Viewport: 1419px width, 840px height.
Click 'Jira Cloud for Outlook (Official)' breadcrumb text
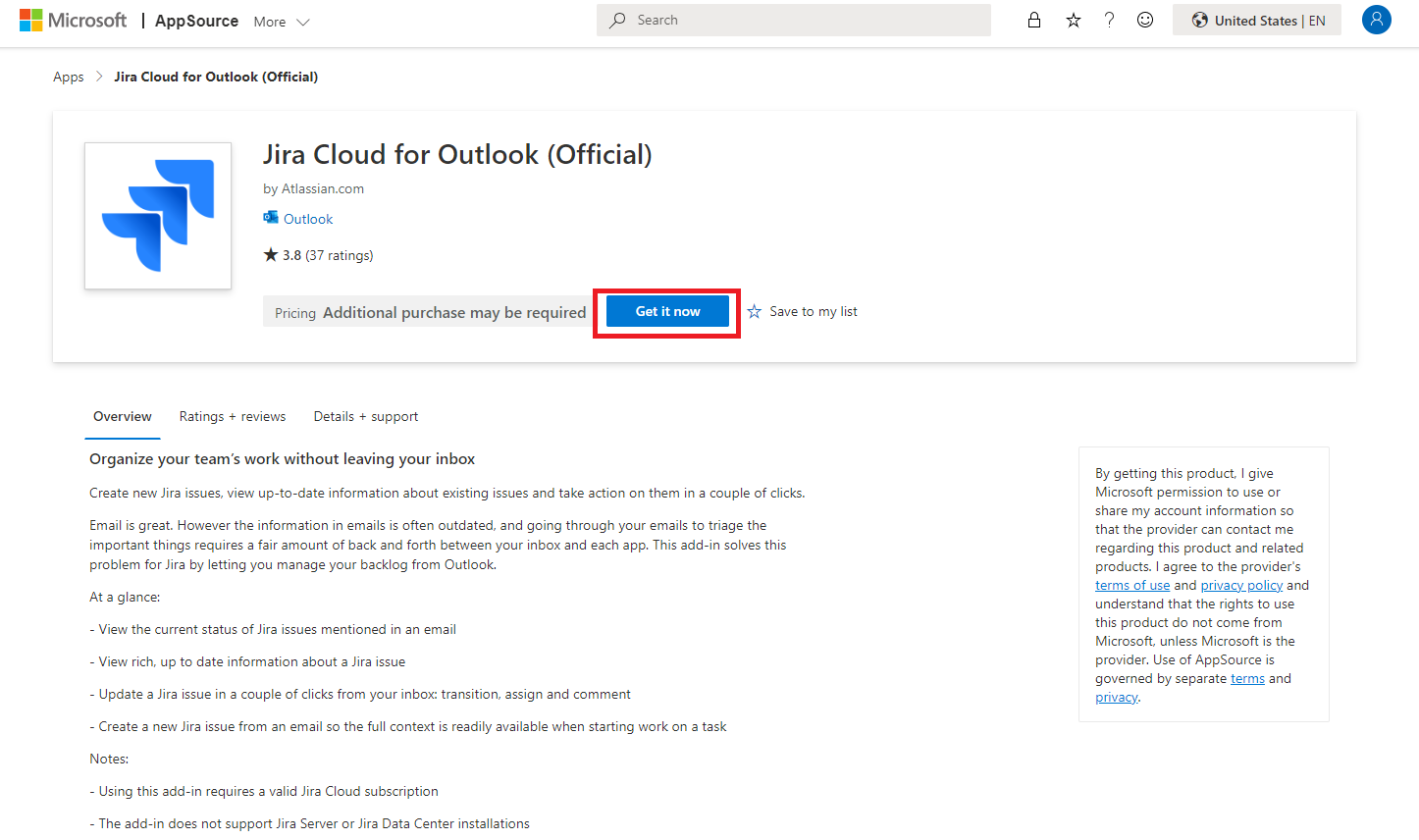click(216, 77)
